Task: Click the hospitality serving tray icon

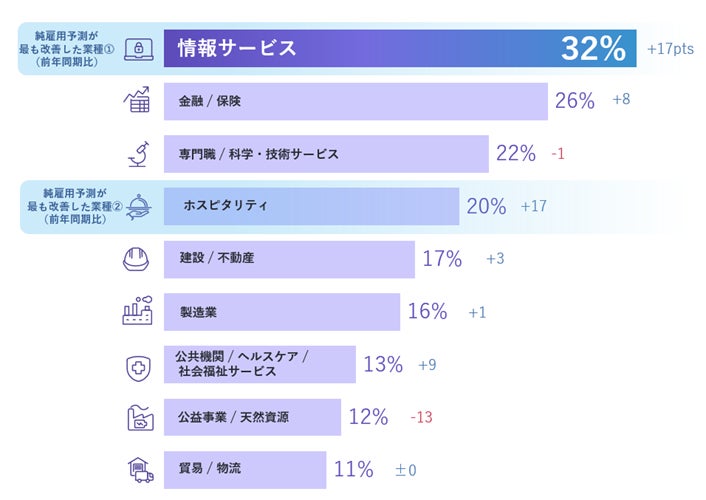Action: [138, 205]
